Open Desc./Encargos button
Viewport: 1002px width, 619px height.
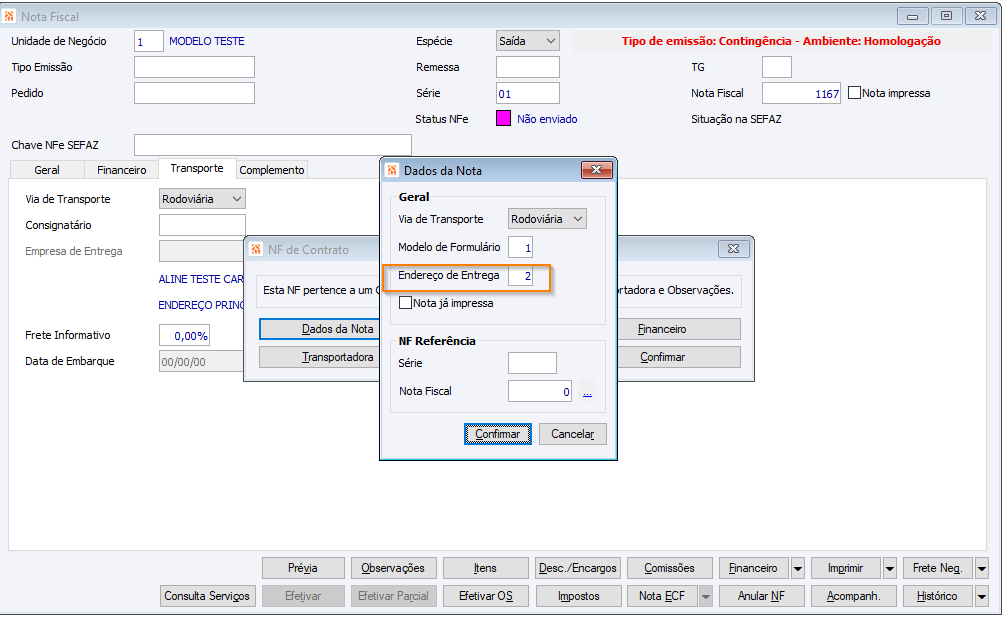pyautogui.click(x=578, y=568)
